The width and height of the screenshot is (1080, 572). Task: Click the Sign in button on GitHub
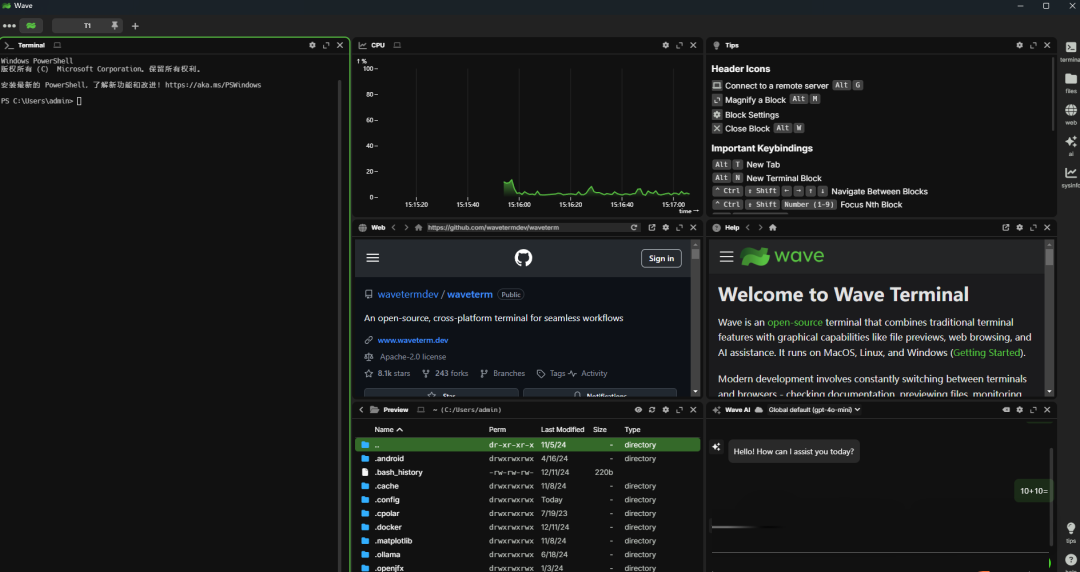661,258
